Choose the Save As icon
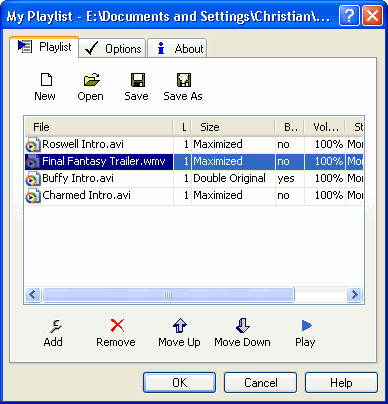 [x=184, y=80]
